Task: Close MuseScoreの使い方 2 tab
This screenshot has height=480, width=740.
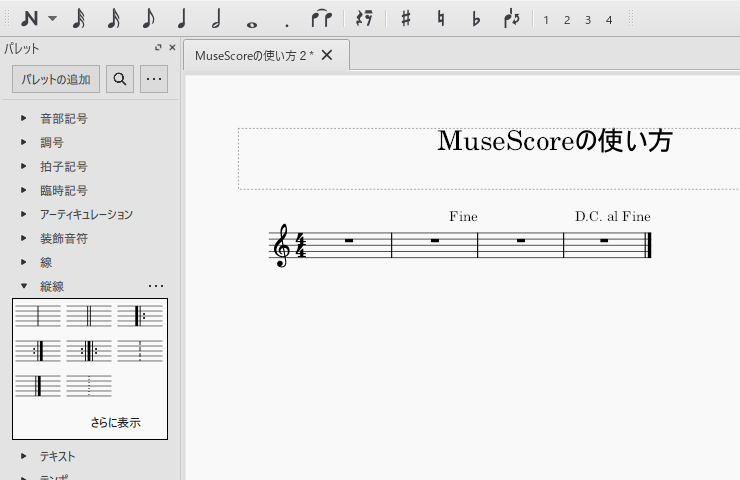Action: click(327, 55)
